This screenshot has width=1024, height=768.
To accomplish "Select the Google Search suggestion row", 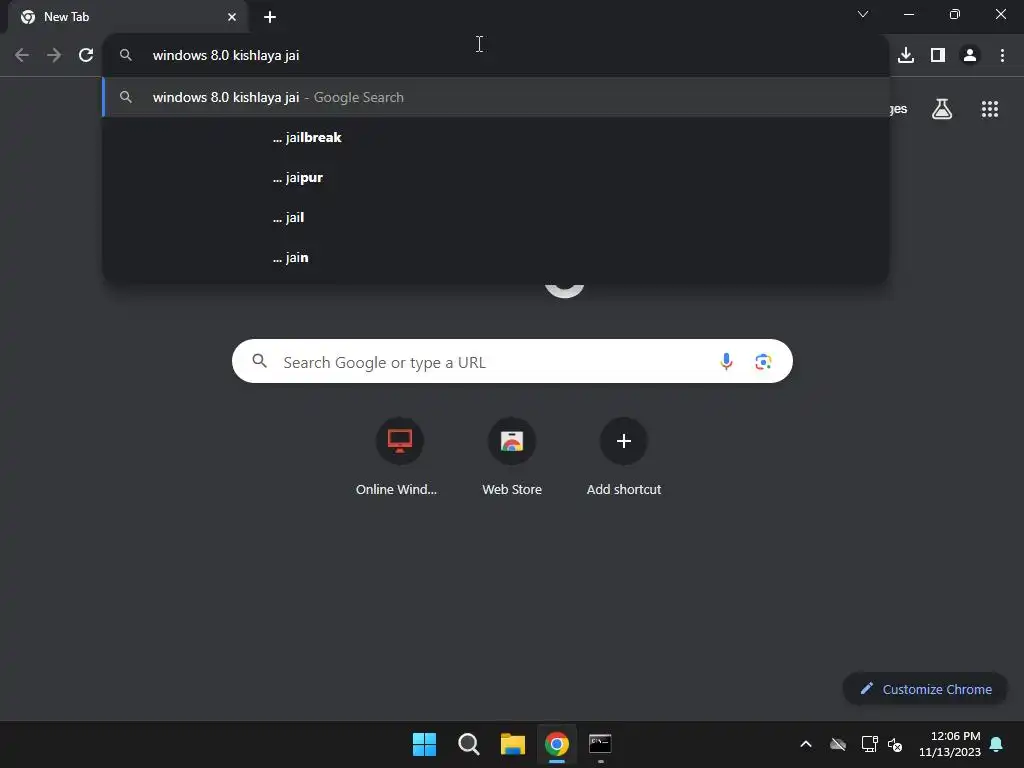I will 496,97.
